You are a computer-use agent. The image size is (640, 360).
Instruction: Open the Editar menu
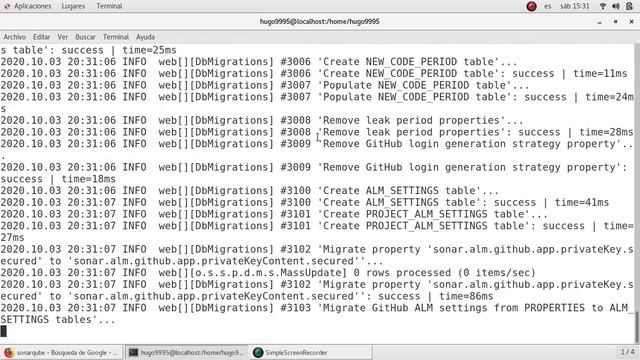(41, 37)
